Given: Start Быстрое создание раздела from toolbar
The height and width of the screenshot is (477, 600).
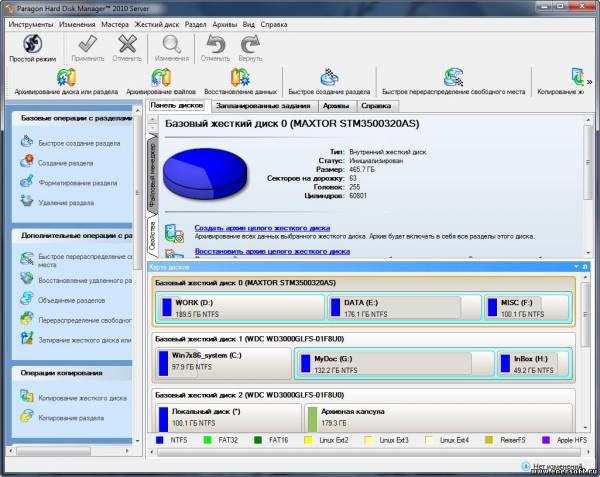Looking at the screenshot, I should point(329,81).
